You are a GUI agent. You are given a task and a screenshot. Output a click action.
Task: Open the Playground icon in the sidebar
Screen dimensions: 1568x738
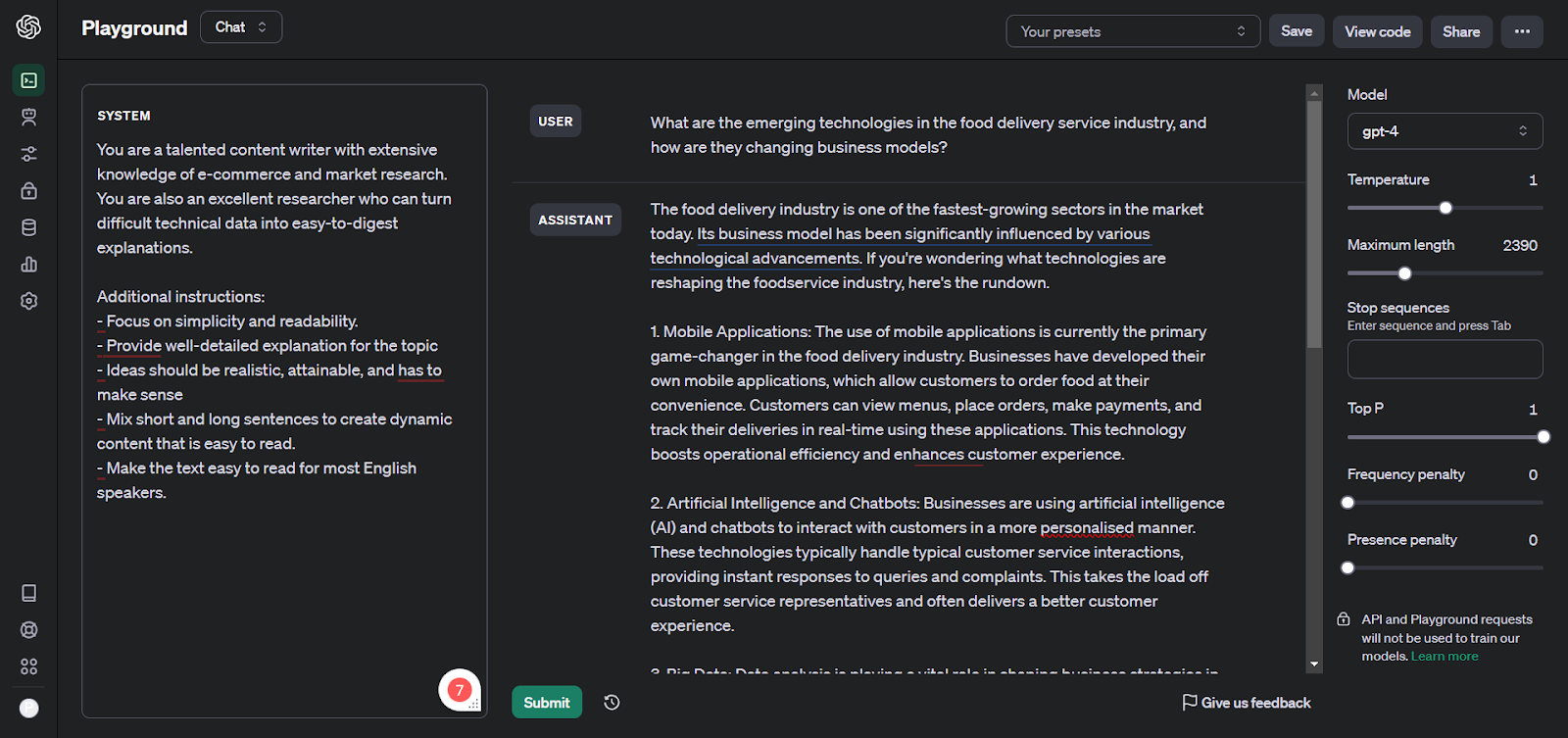pyautogui.click(x=29, y=80)
